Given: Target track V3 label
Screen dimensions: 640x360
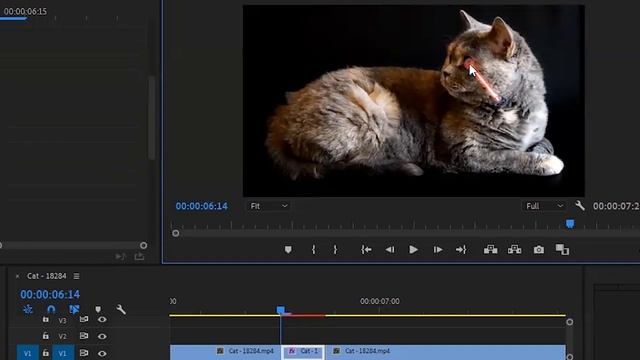Looking at the screenshot, I should [x=62, y=320].
